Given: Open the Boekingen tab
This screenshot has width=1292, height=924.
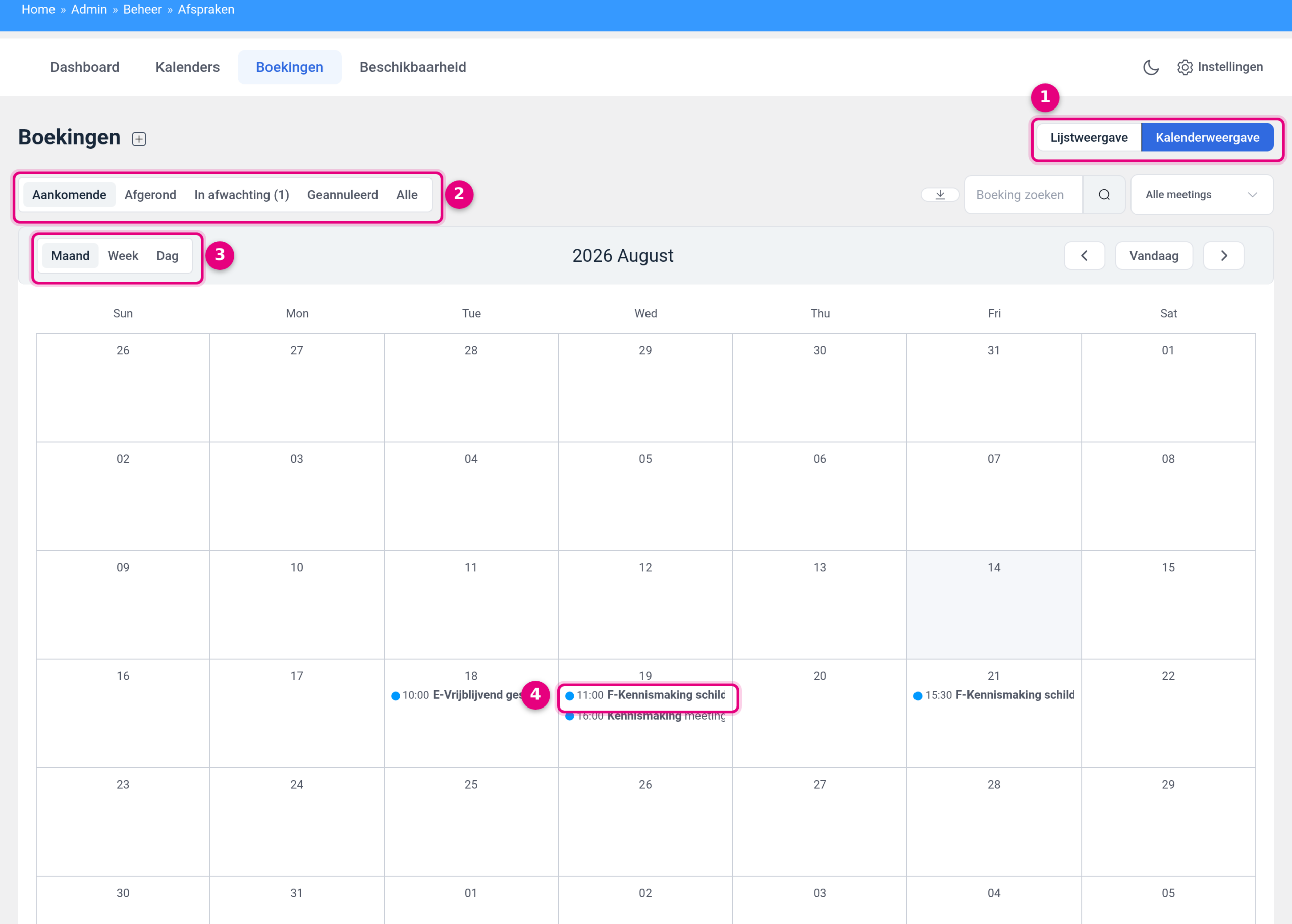Looking at the screenshot, I should pyautogui.click(x=290, y=67).
